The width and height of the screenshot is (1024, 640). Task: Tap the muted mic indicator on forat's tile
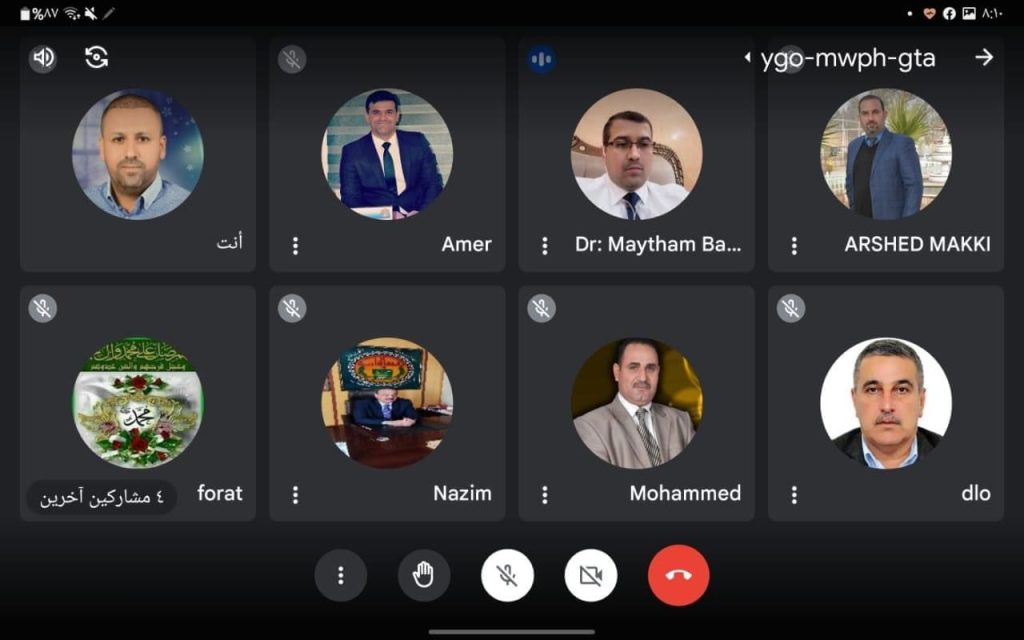click(42, 308)
